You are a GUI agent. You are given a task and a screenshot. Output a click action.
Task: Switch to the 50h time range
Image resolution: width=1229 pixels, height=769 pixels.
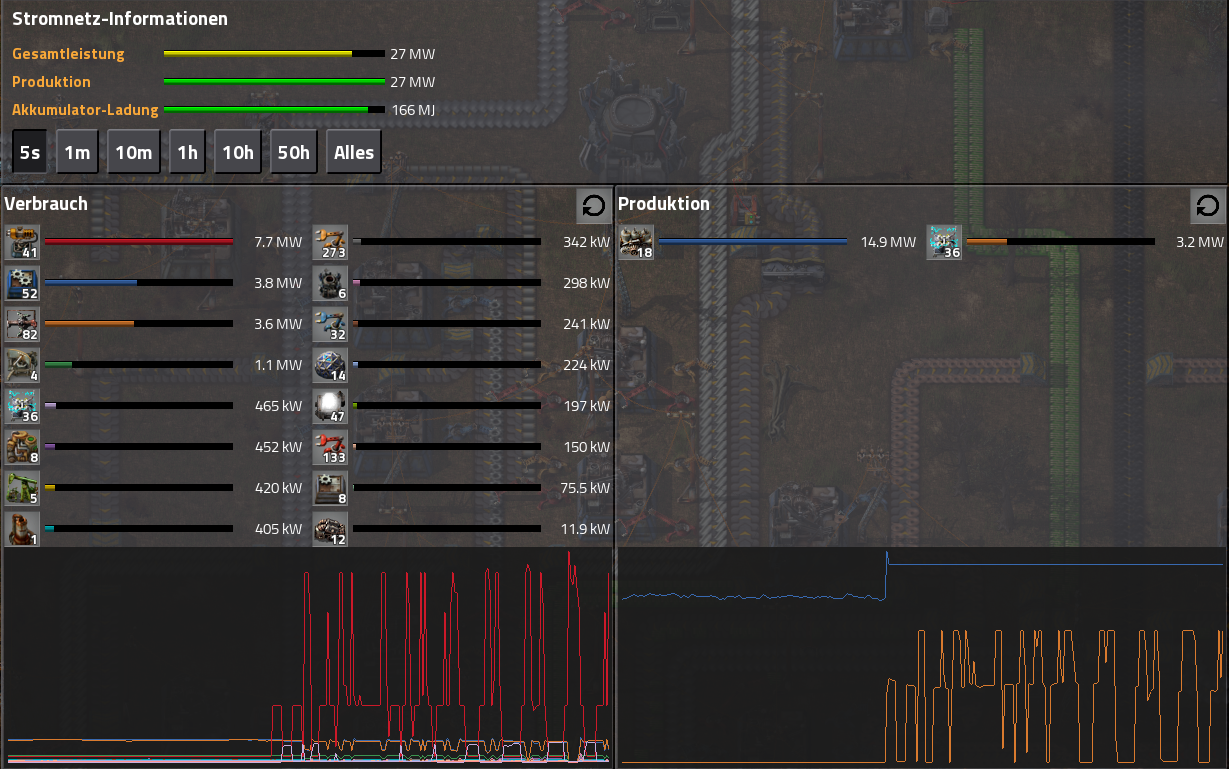294,152
